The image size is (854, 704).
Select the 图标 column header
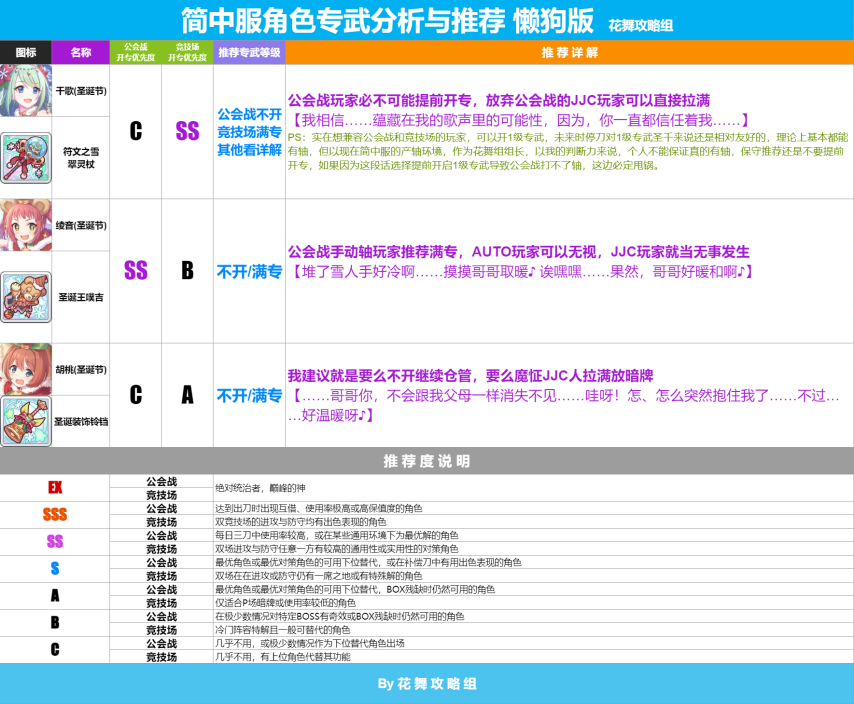pyautogui.click(x=26, y=52)
